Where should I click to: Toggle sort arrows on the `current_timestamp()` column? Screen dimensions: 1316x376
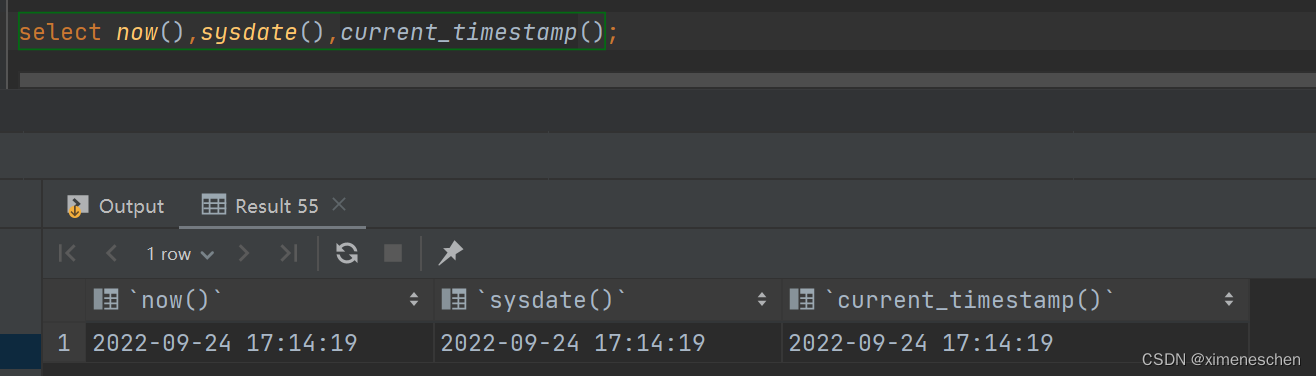point(1229,299)
